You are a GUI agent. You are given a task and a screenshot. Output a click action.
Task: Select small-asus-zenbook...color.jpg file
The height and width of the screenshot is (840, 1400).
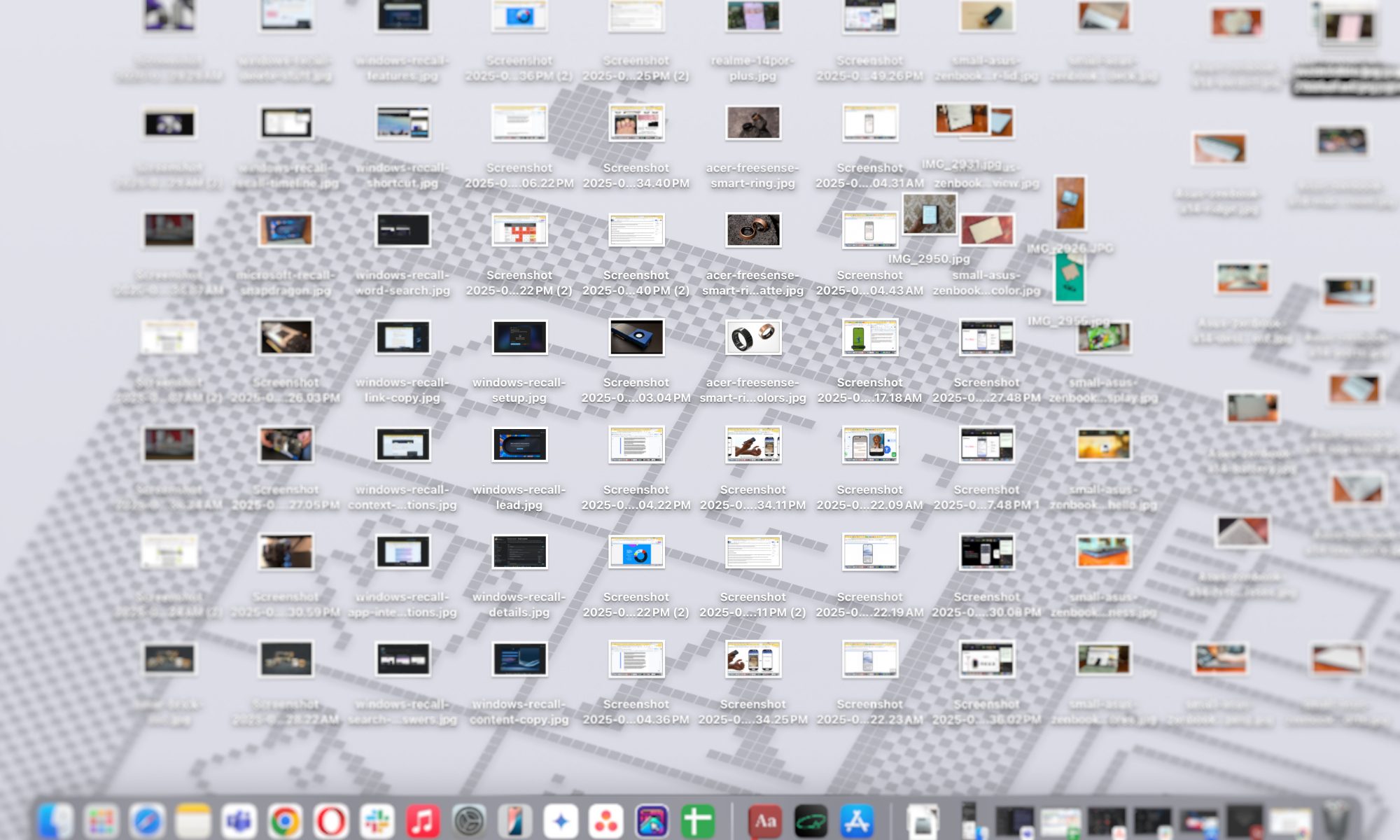[x=987, y=230]
